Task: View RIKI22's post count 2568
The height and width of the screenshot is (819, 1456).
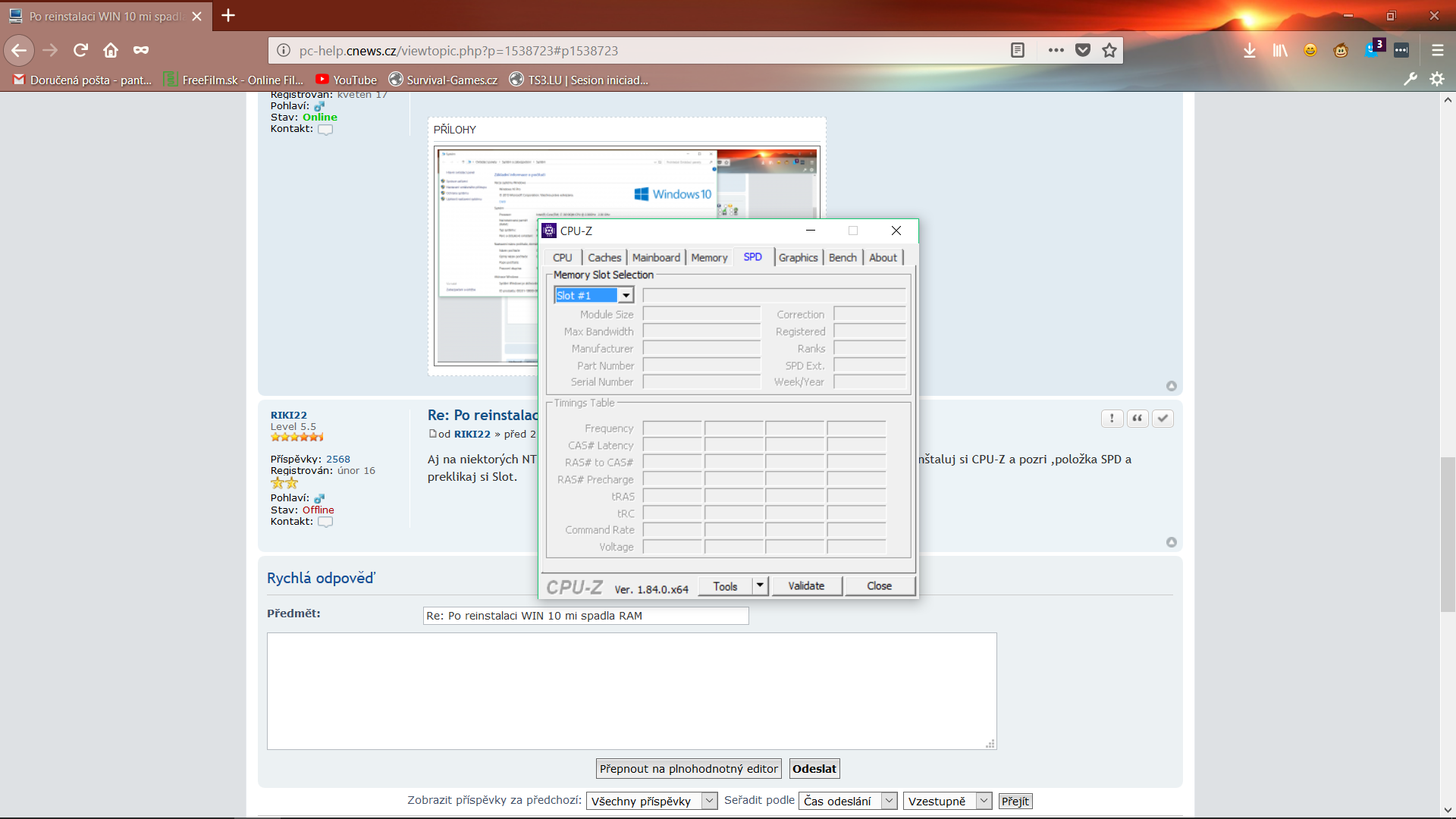Action: pyautogui.click(x=338, y=459)
